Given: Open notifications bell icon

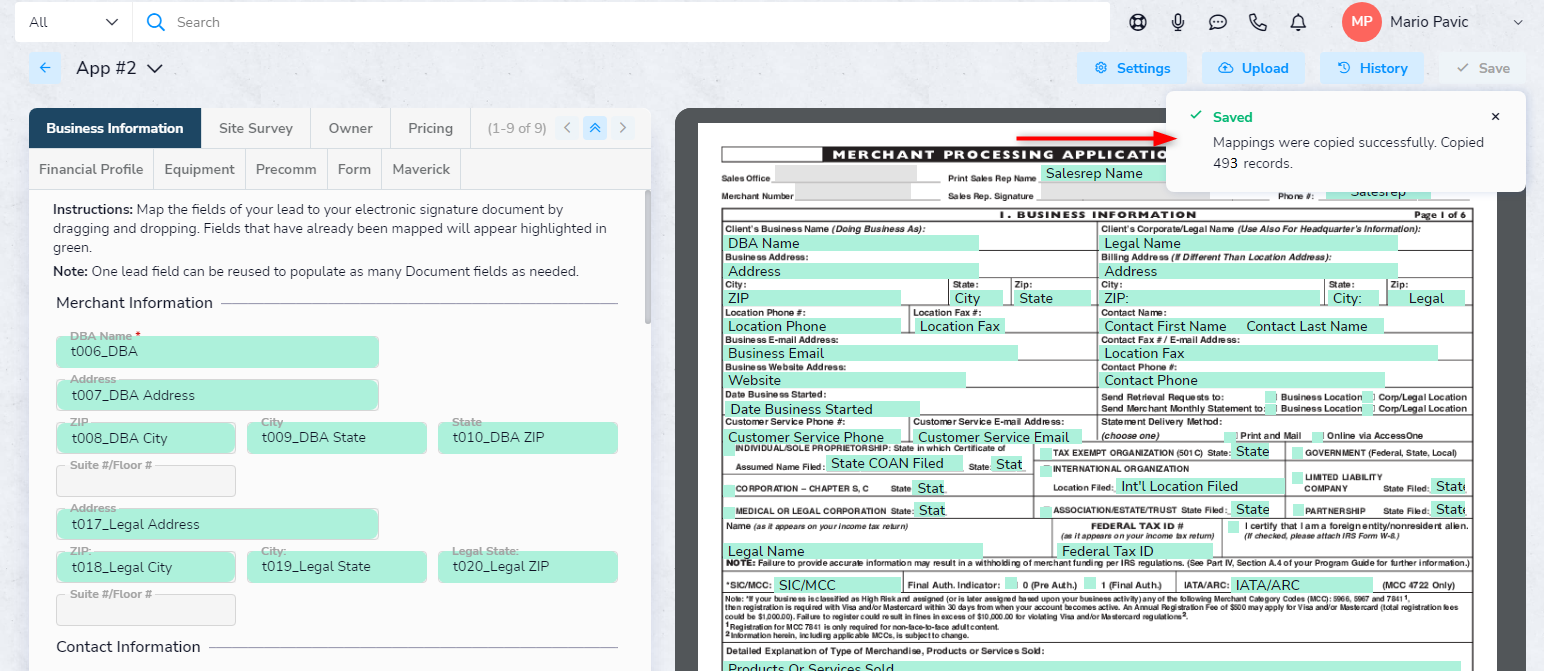Looking at the screenshot, I should pyautogui.click(x=1298, y=22).
